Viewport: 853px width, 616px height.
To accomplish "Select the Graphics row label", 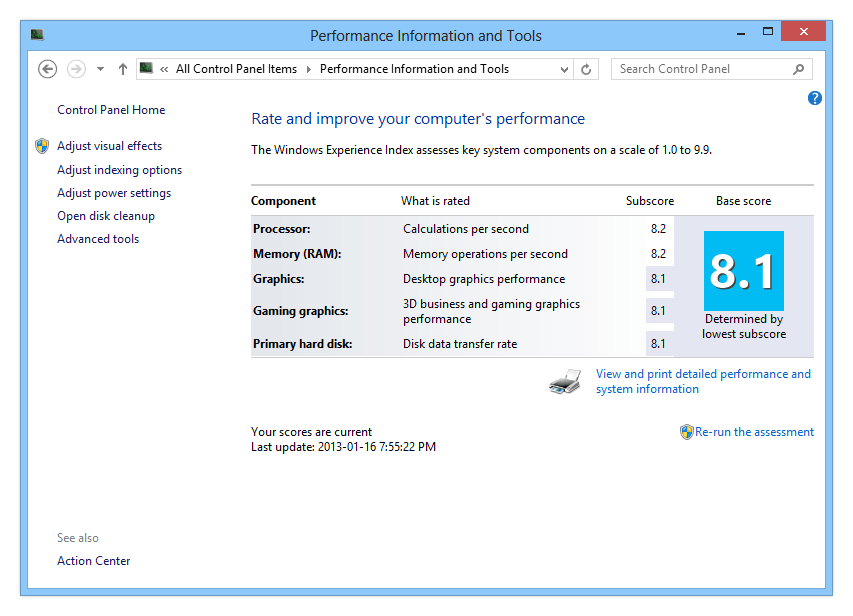I will [279, 279].
